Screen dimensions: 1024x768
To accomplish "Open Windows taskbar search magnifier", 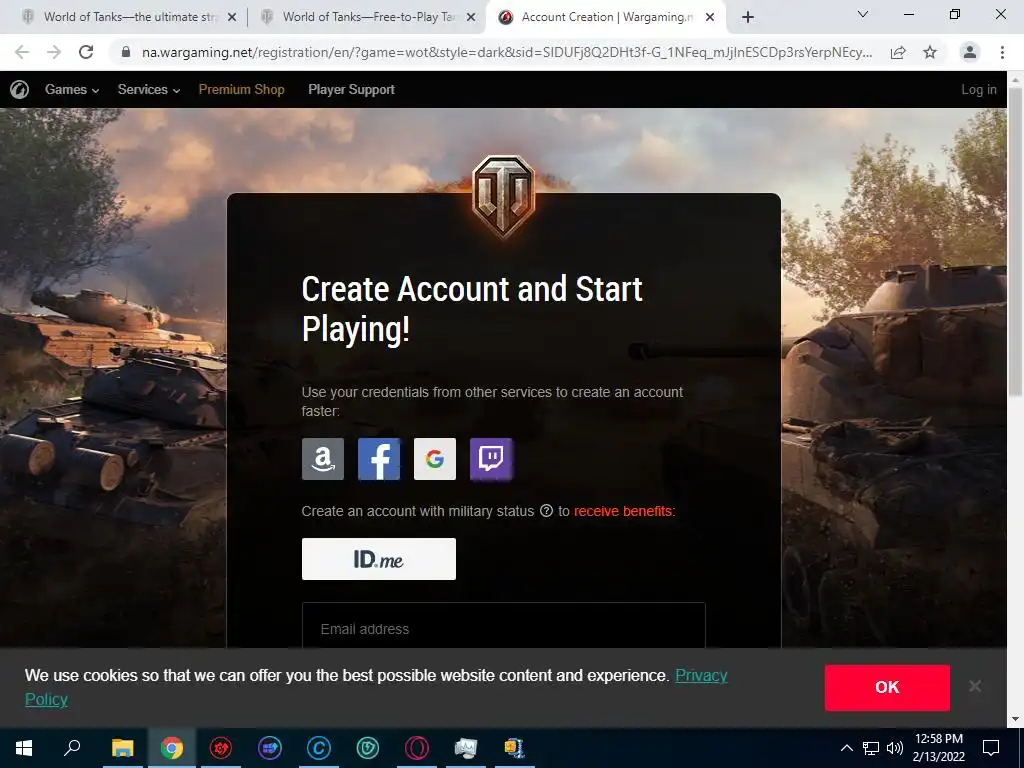I will point(72,748).
